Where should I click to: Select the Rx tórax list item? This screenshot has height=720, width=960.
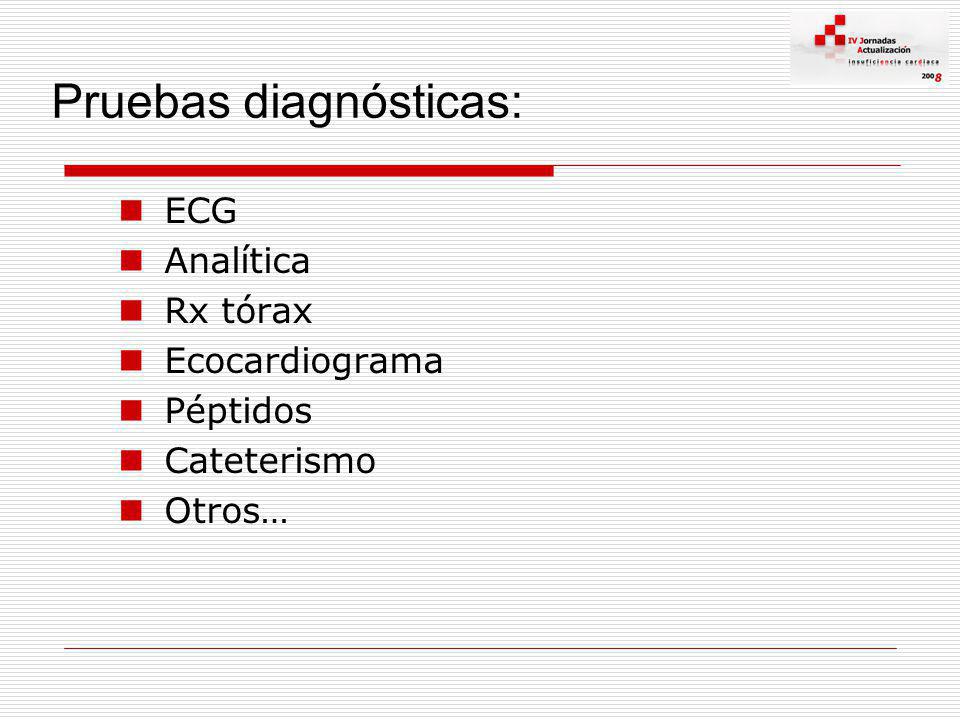[239, 310]
